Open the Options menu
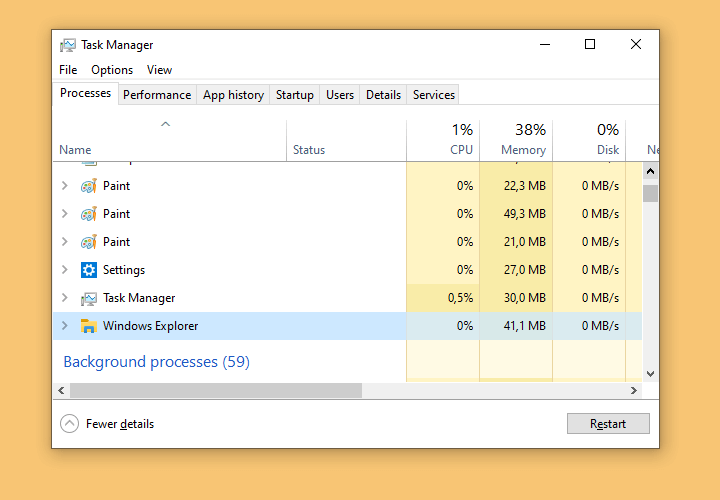Viewport: 720px width, 500px height. tap(112, 70)
